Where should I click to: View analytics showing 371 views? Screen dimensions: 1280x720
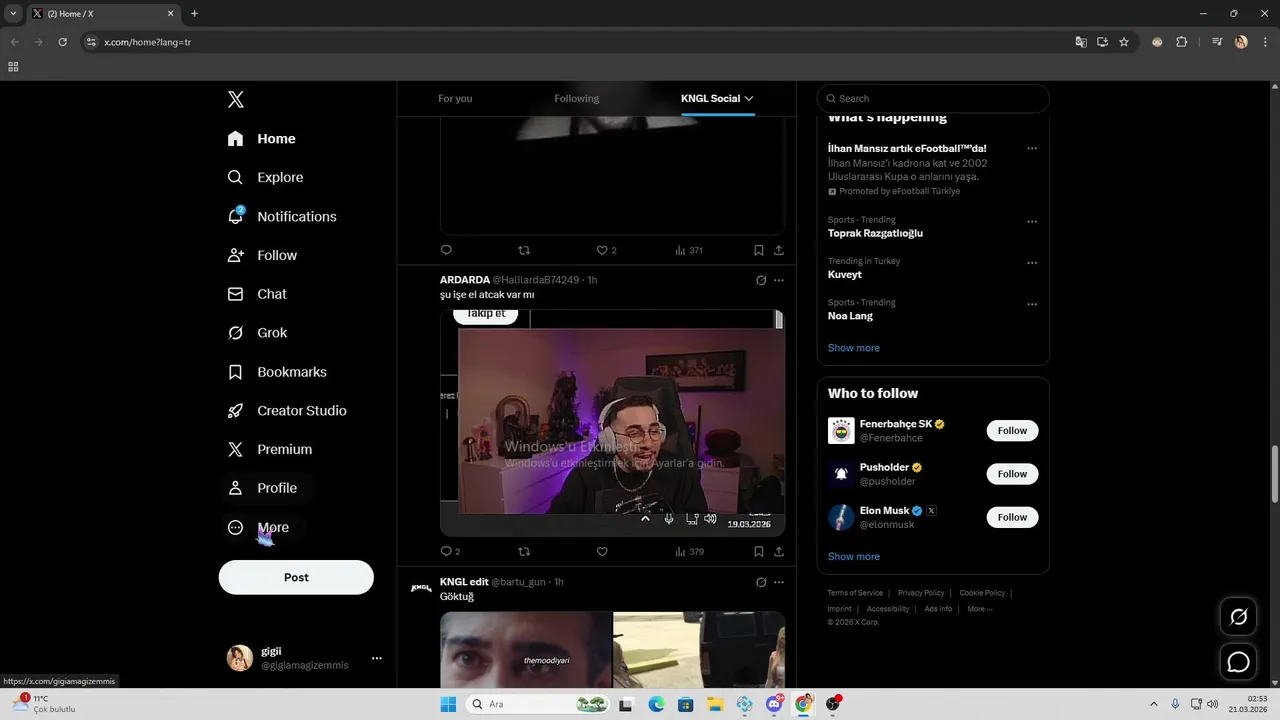[689, 250]
